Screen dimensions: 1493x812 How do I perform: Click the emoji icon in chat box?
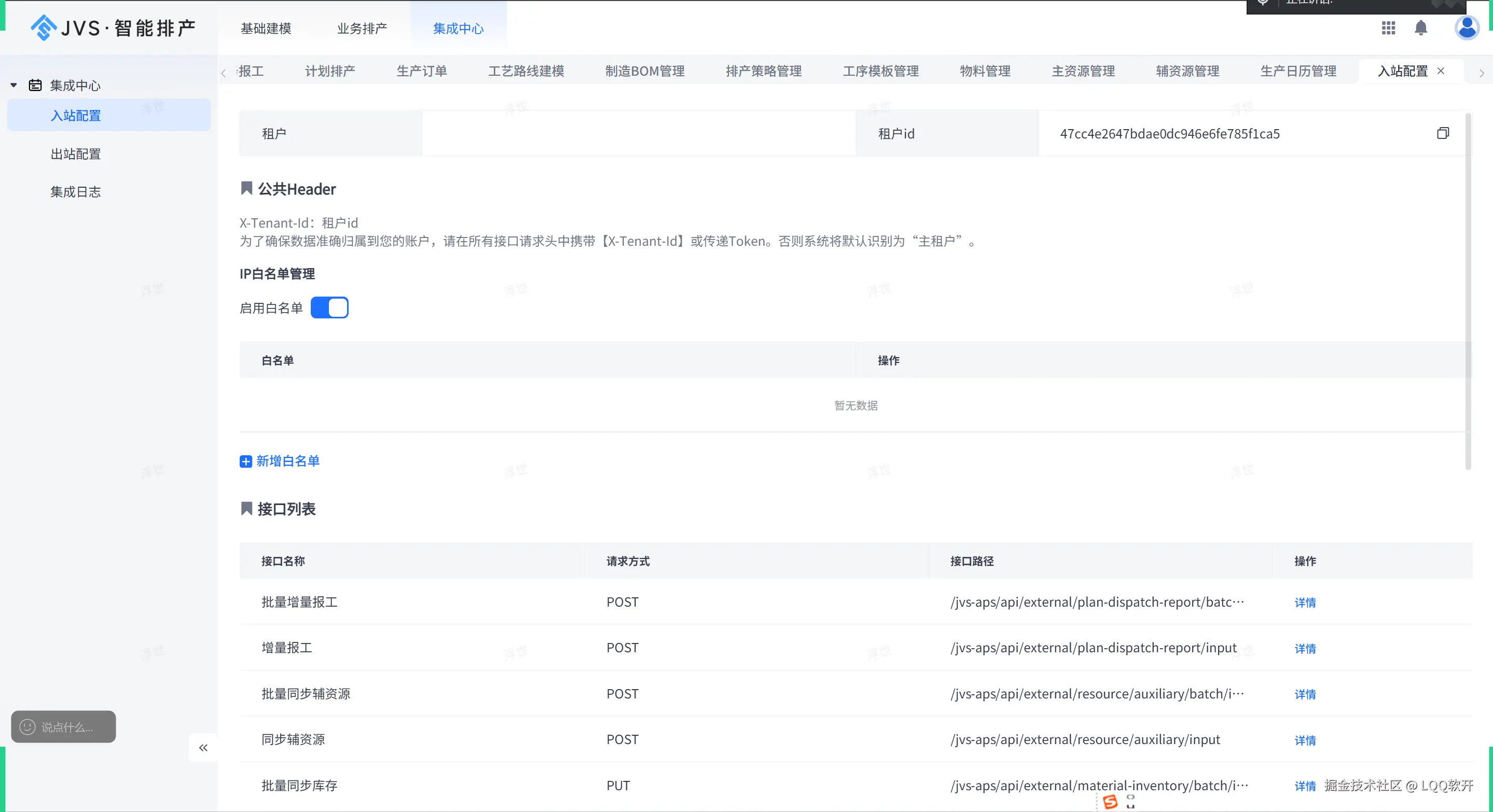point(27,727)
